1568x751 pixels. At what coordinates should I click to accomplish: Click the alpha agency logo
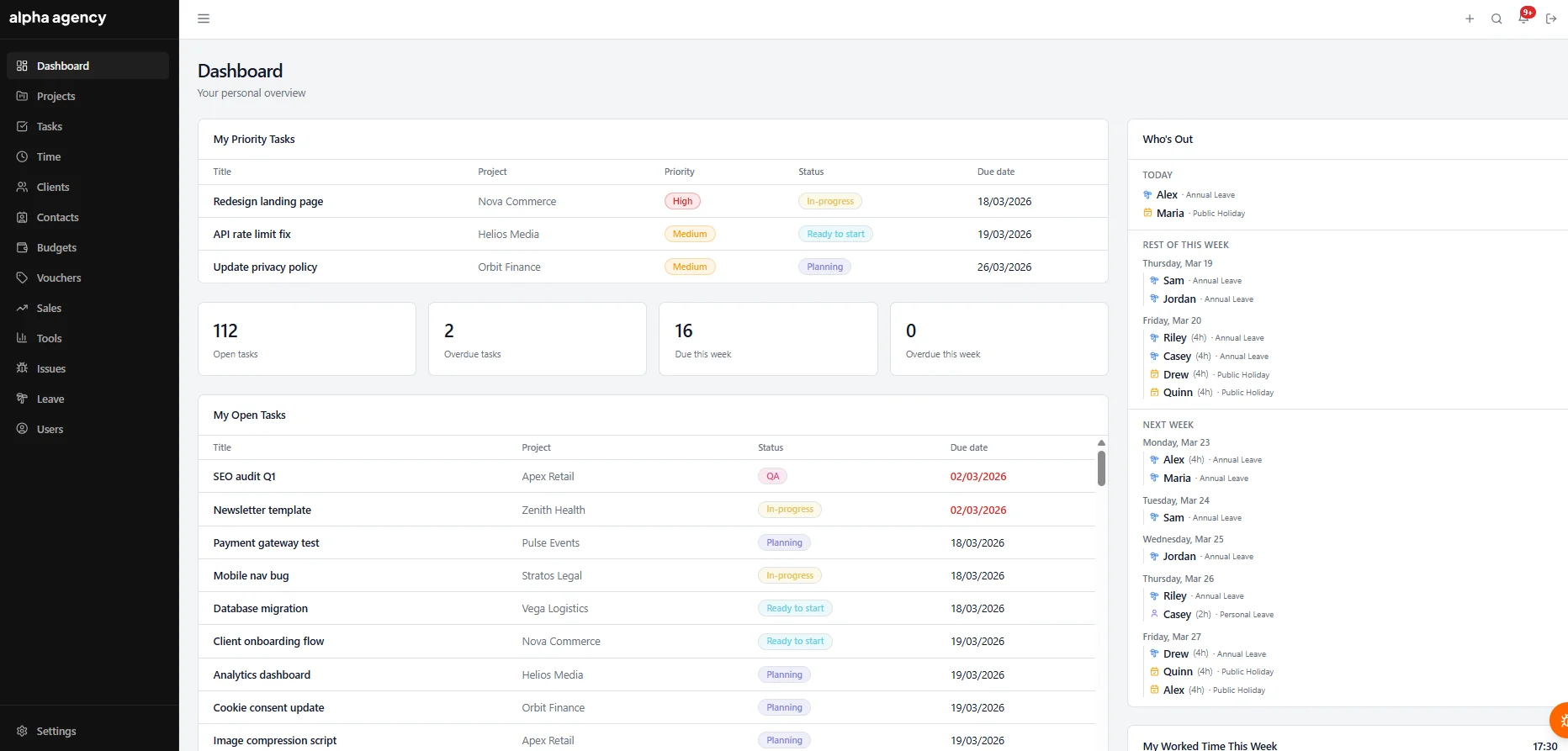coord(58,18)
